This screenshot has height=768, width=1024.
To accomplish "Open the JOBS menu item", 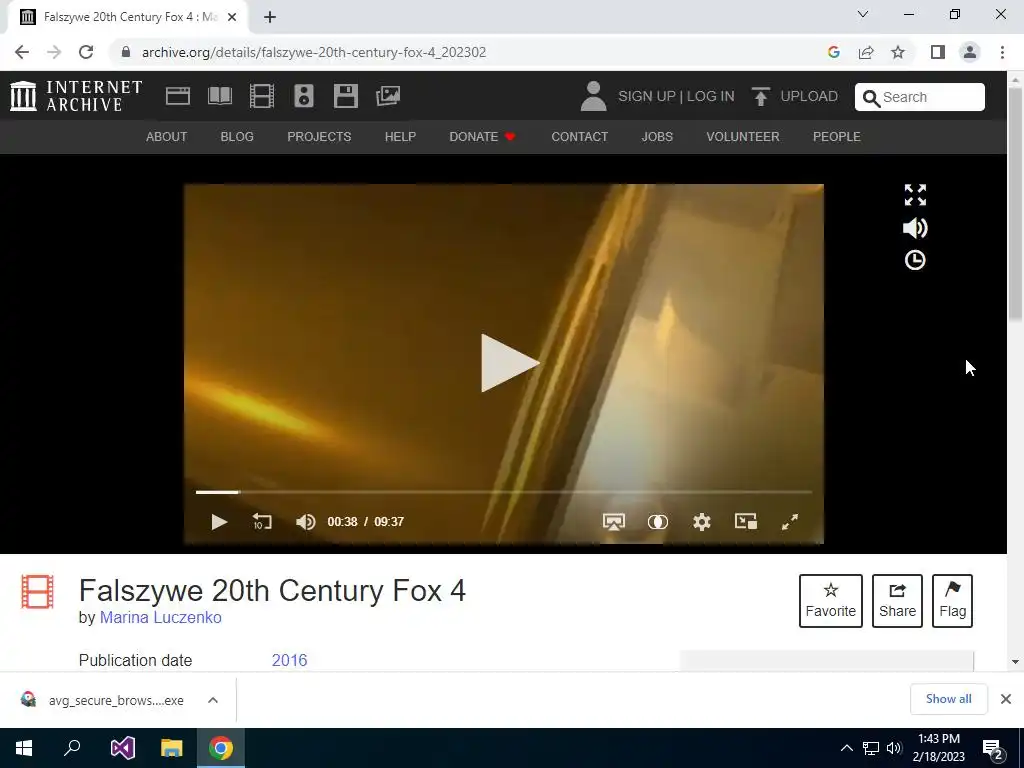I will pos(657,136).
